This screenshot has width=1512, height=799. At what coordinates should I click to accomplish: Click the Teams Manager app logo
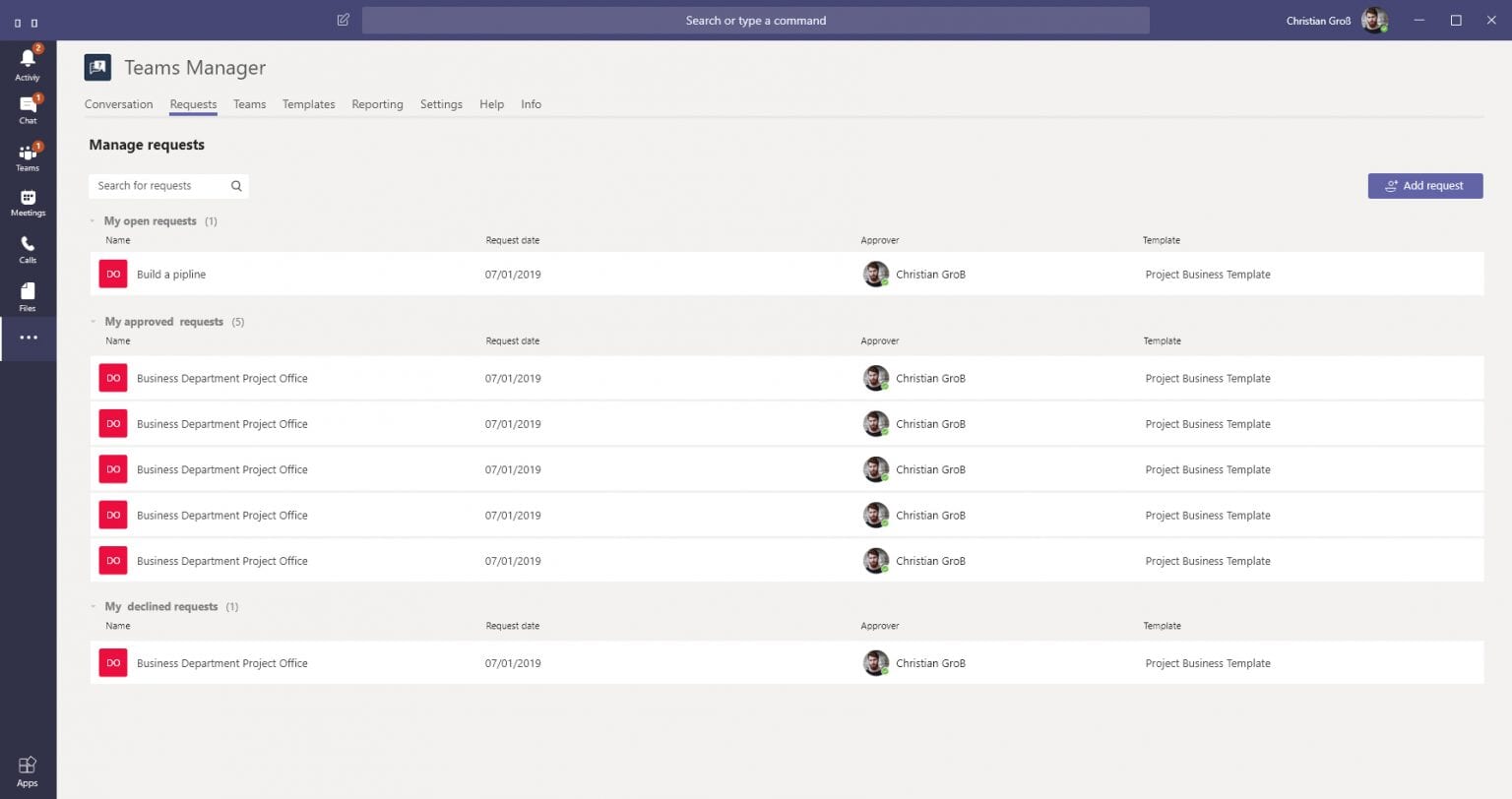(x=97, y=67)
